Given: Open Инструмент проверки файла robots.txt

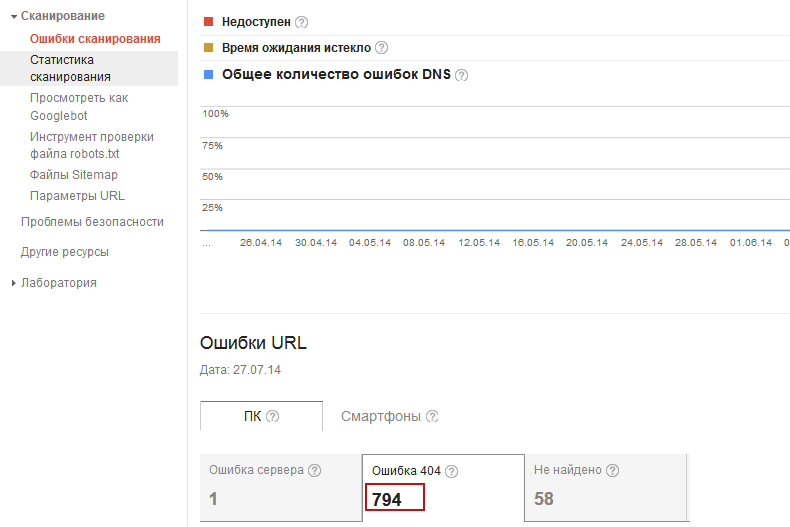Looking at the screenshot, I should (x=92, y=145).
